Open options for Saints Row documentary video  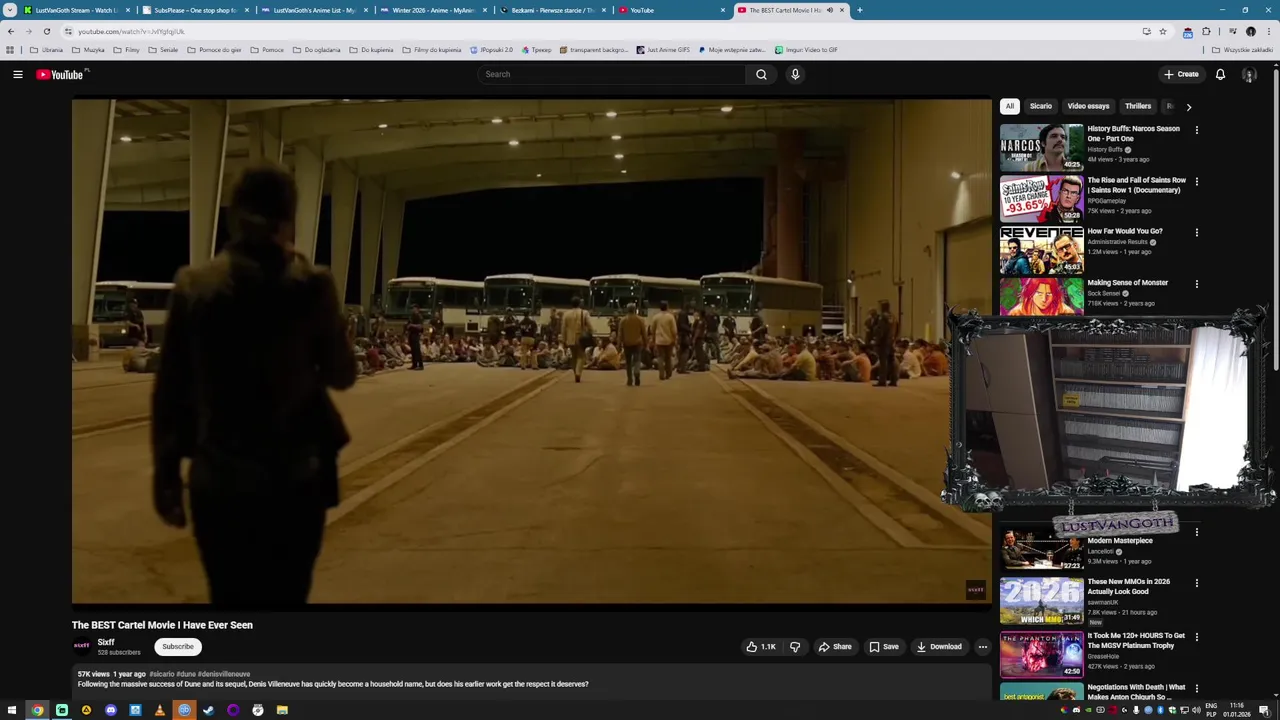1196,181
